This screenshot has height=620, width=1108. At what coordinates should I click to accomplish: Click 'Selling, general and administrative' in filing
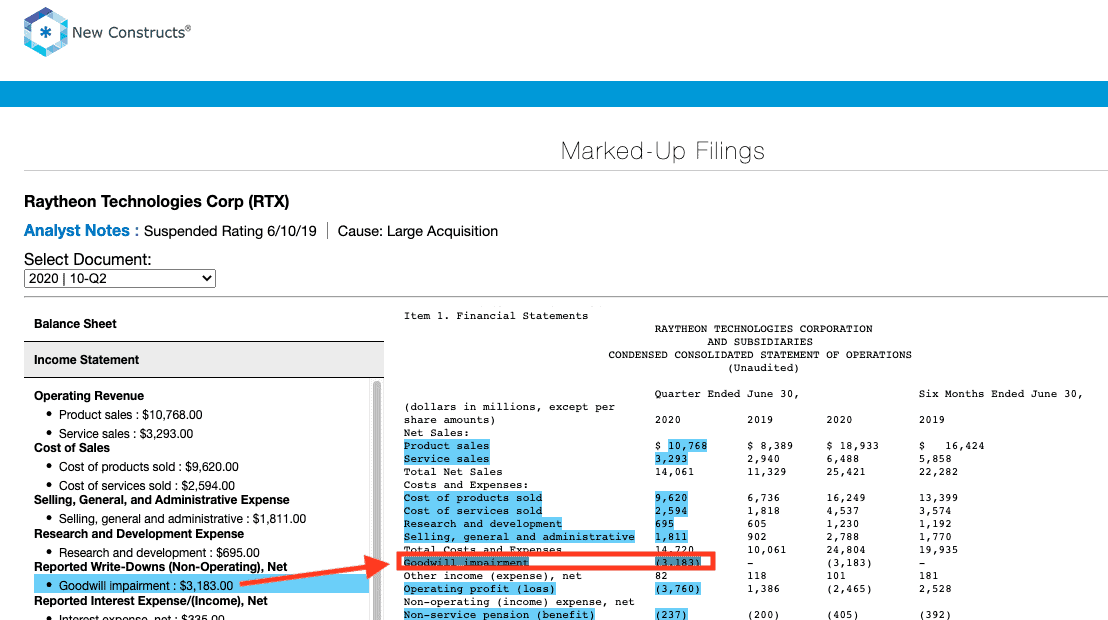519,537
